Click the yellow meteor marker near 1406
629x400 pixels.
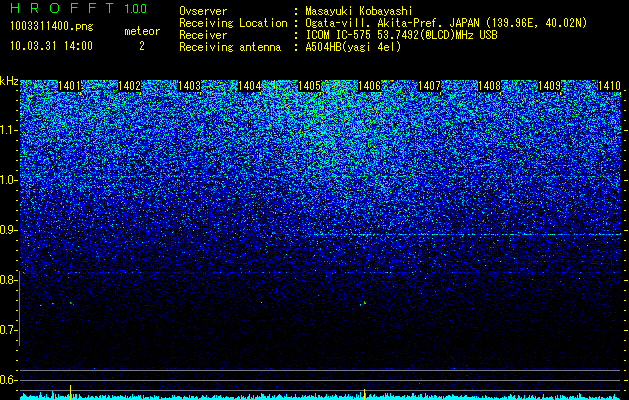tap(364, 394)
